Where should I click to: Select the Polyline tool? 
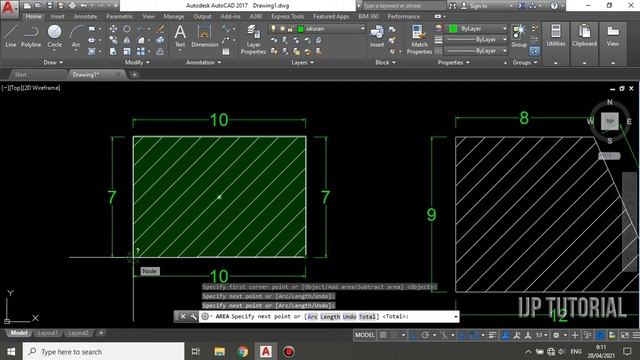31,36
